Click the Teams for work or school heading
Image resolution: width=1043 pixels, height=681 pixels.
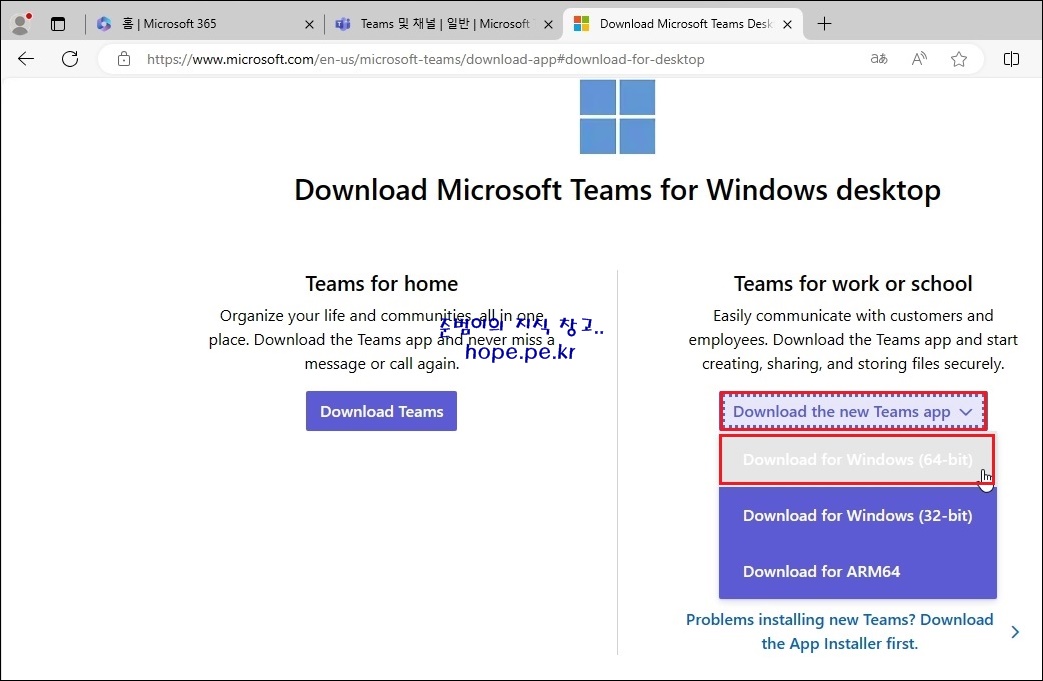click(853, 284)
